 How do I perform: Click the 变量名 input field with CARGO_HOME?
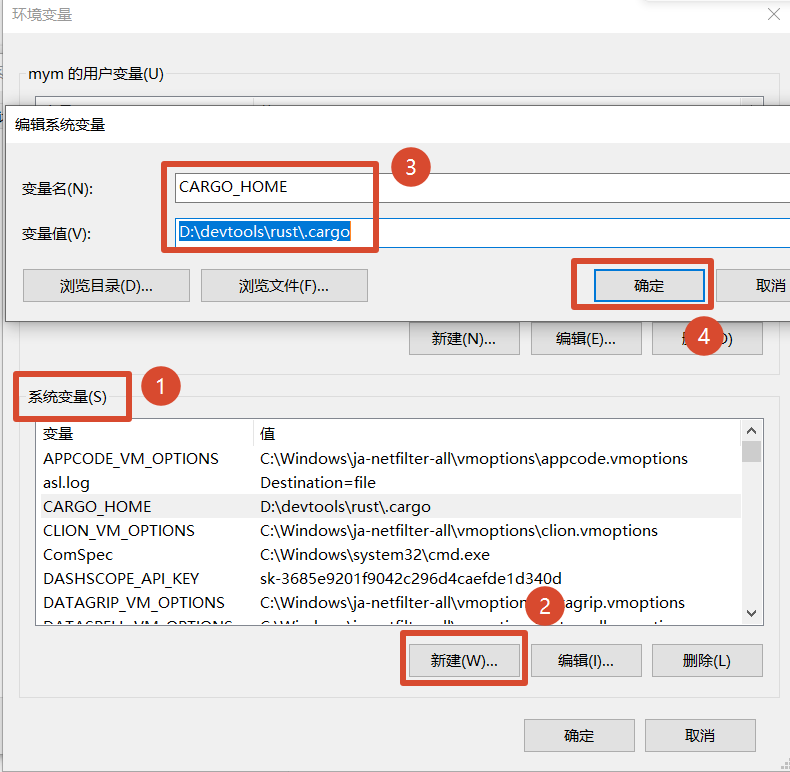(x=482, y=188)
